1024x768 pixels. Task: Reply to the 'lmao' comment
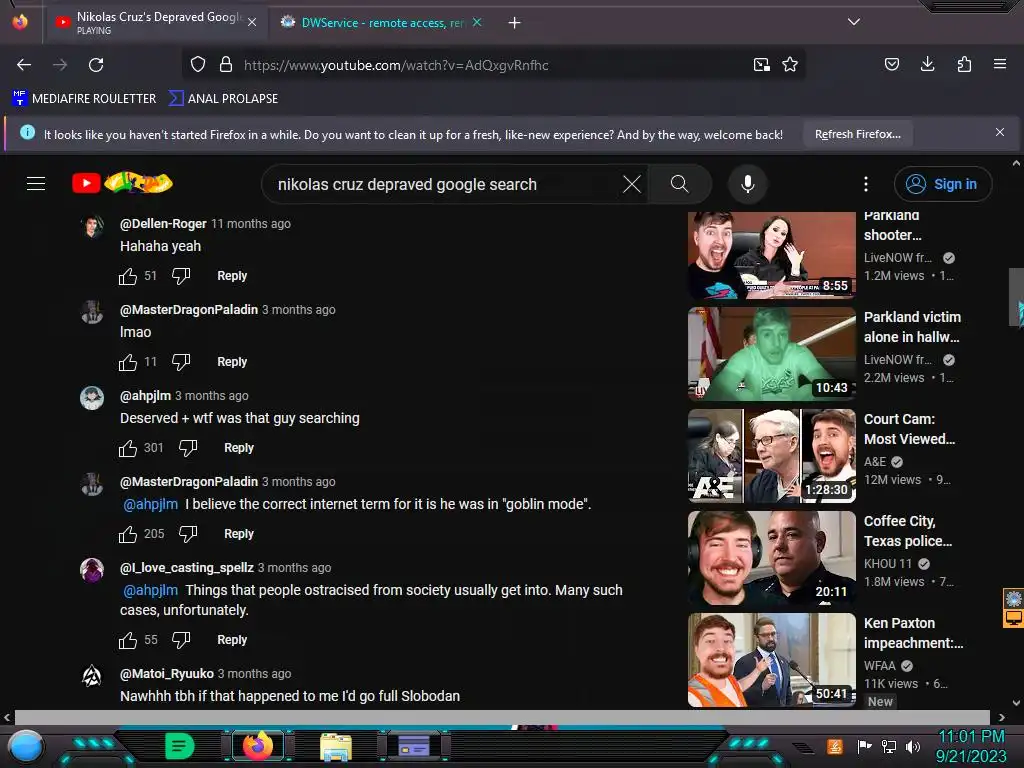pos(232,362)
